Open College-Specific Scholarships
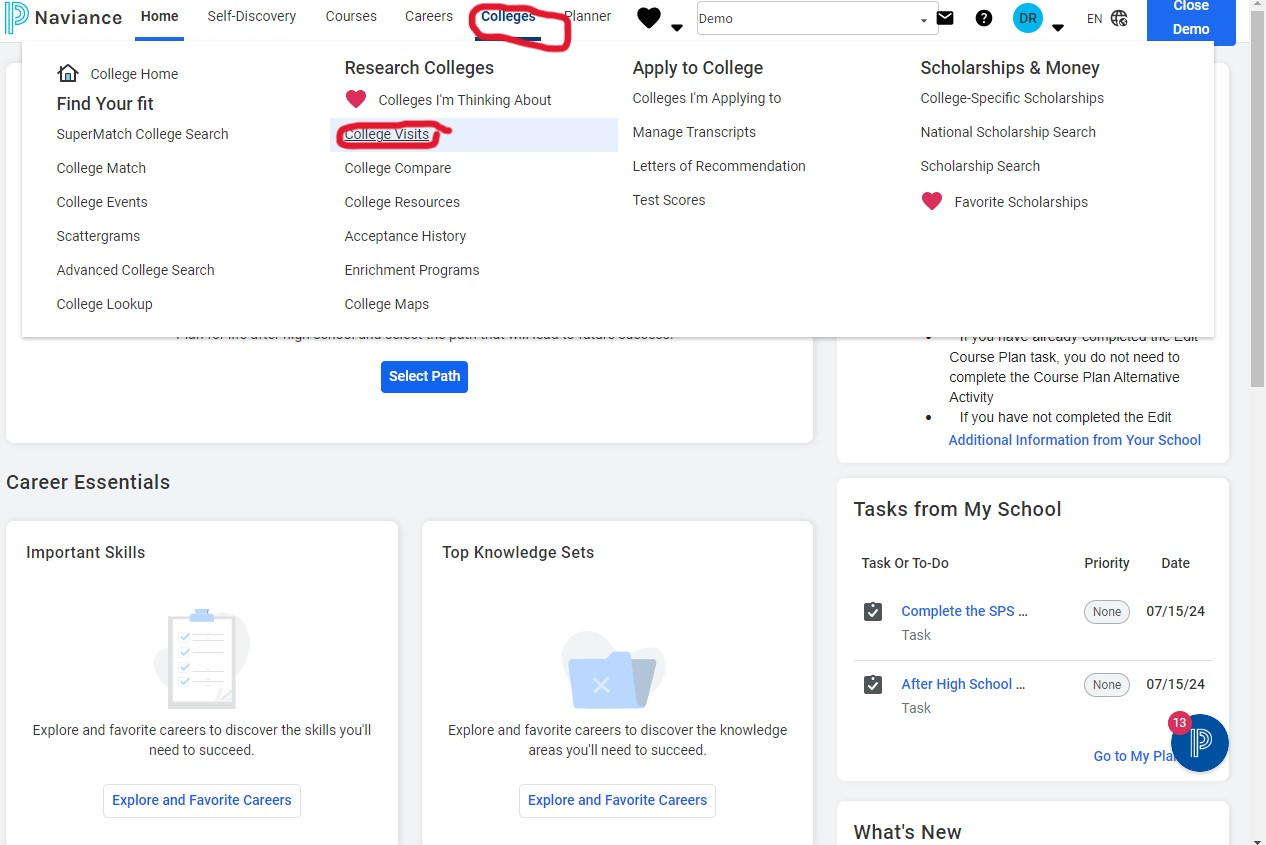The height and width of the screenshot is (845, 1266). (1012, 98)
